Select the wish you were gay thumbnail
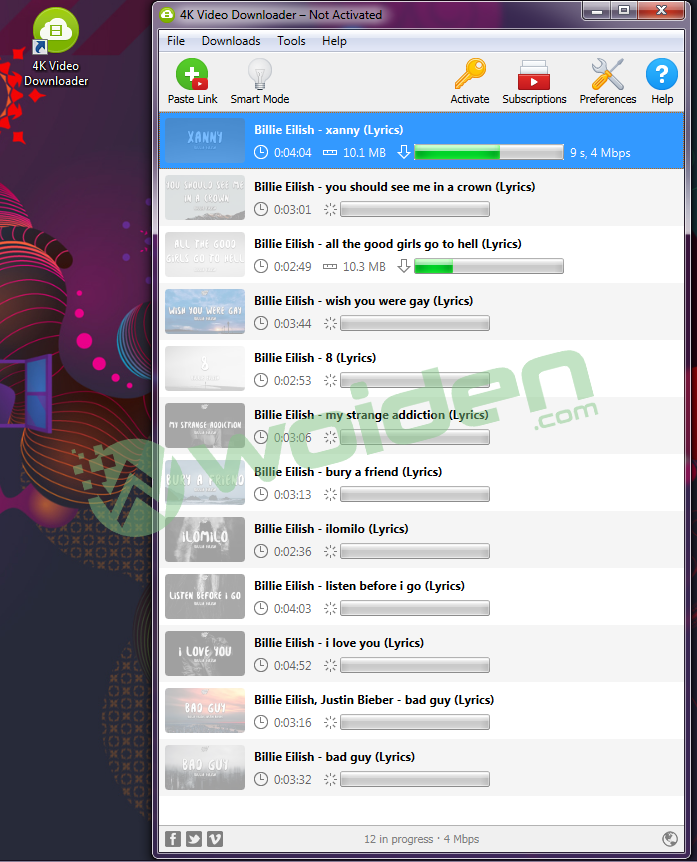This screenshot has width=697, height=862. coord(205,312)
